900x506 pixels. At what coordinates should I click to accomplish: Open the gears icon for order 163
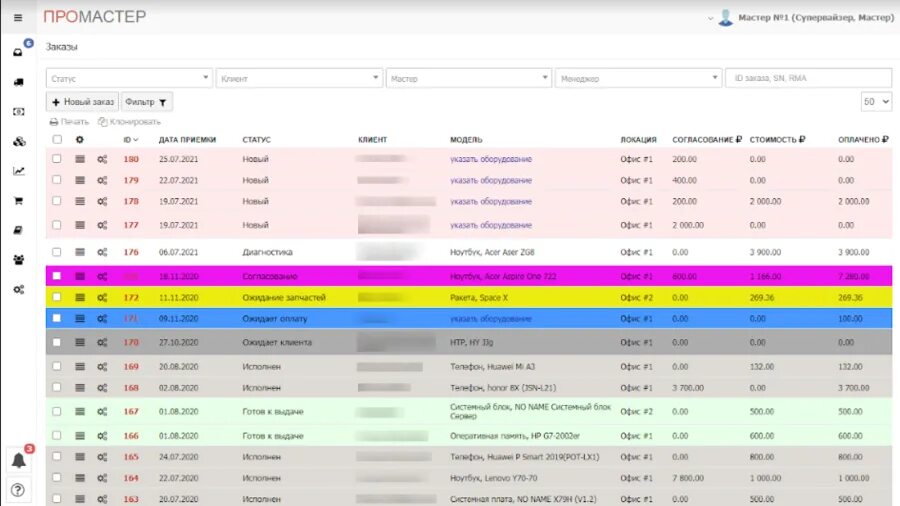[102, 499]
